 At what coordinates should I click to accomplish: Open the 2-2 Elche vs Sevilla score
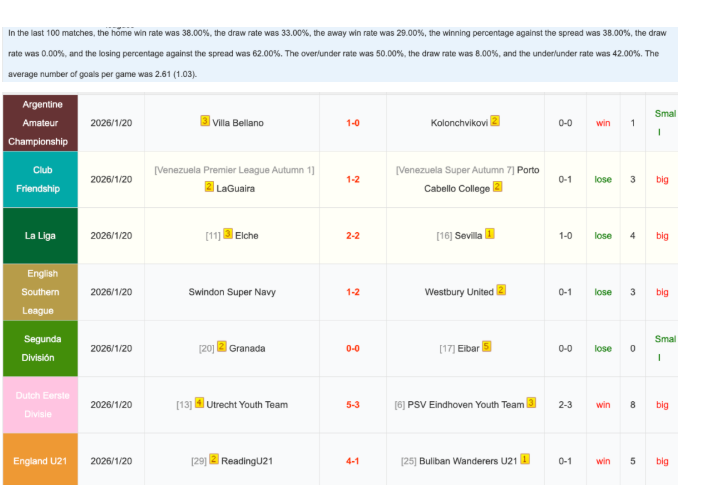point(353,236)
